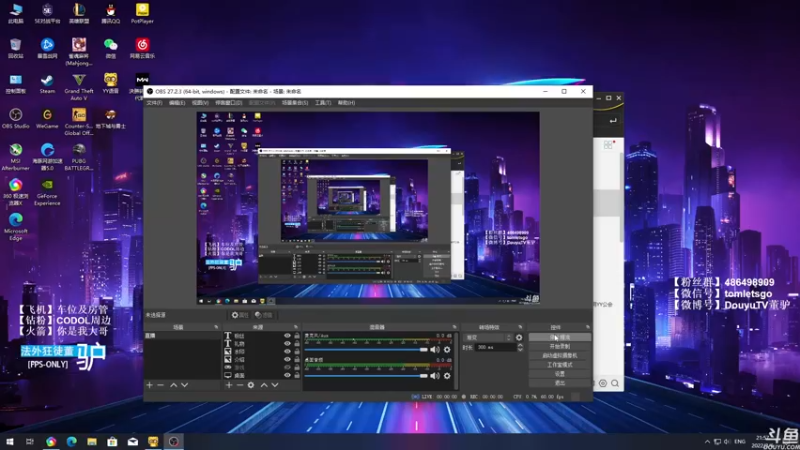The image size is (800, 450).
Task: Click the transition duration 300 ms field
Action: pos(495,347)
